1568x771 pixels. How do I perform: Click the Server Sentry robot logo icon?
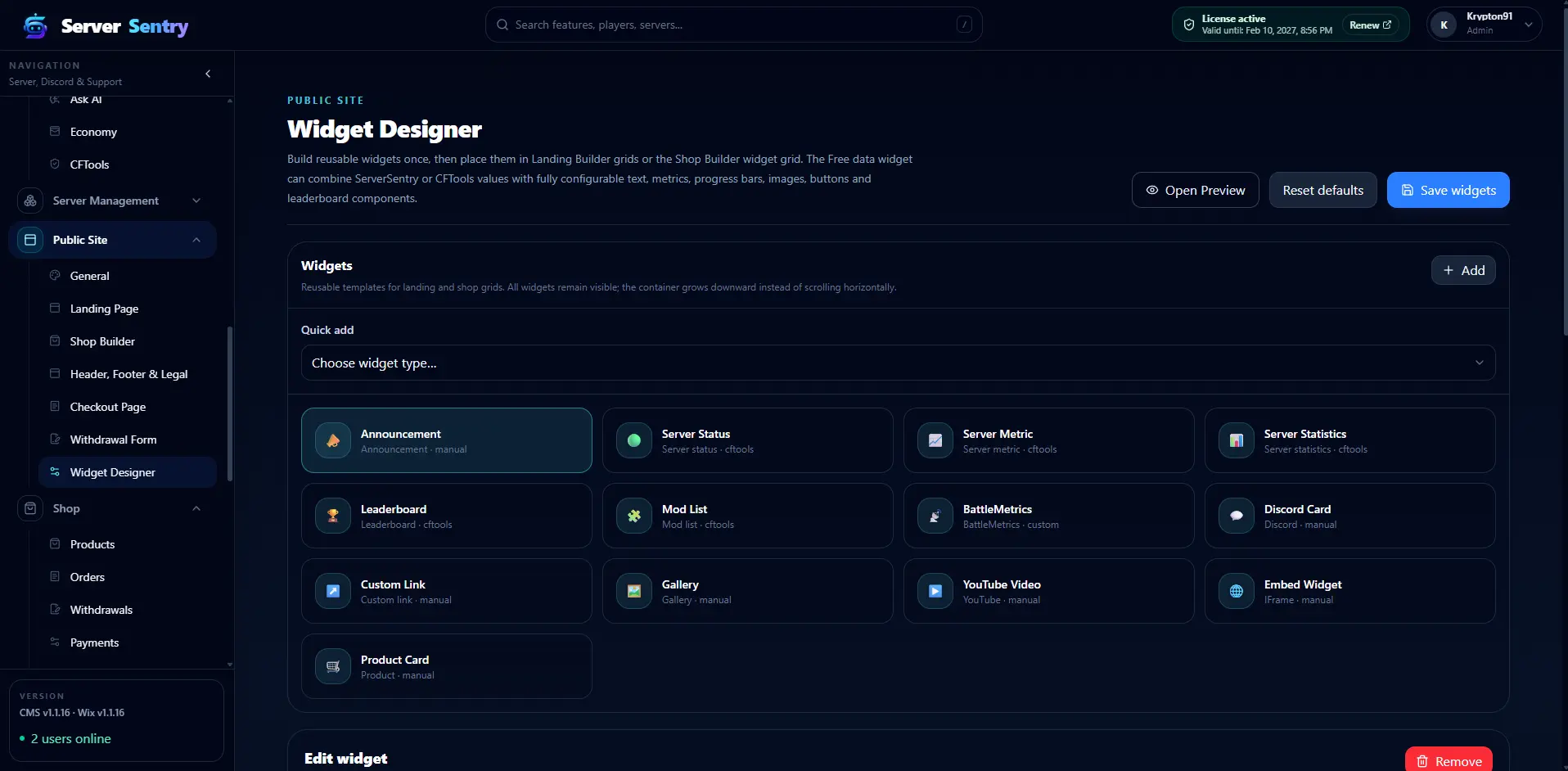point(35,26)
